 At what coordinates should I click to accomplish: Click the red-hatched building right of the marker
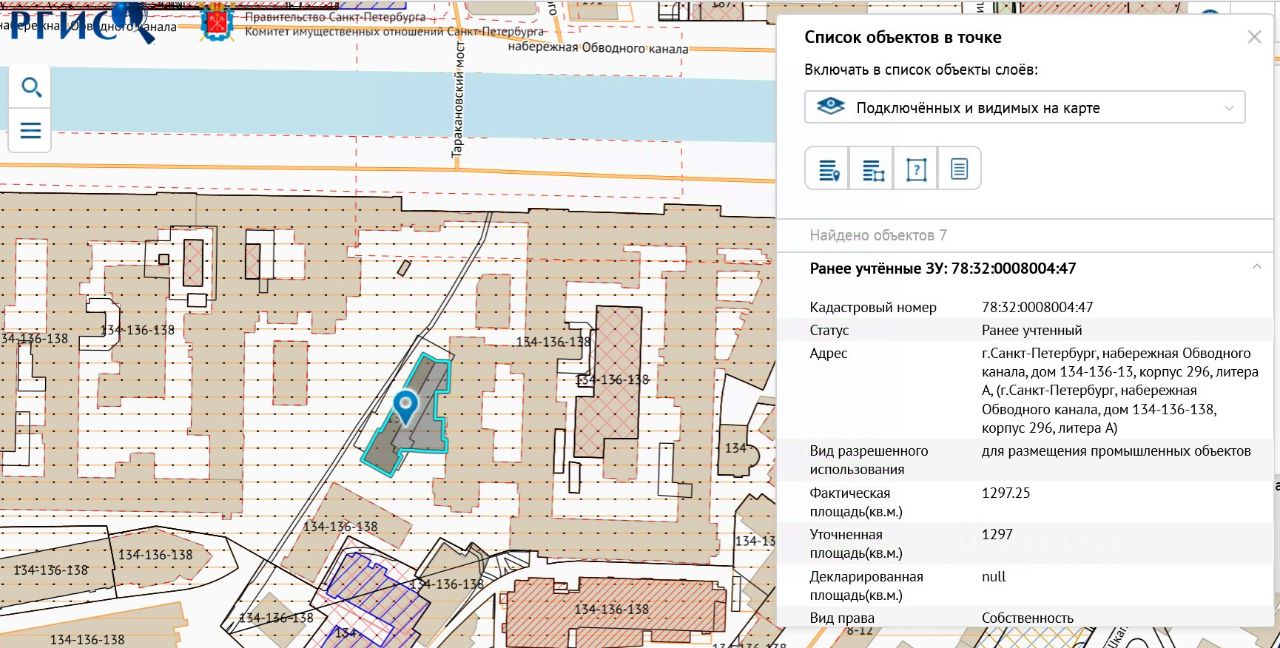point(610,382)
